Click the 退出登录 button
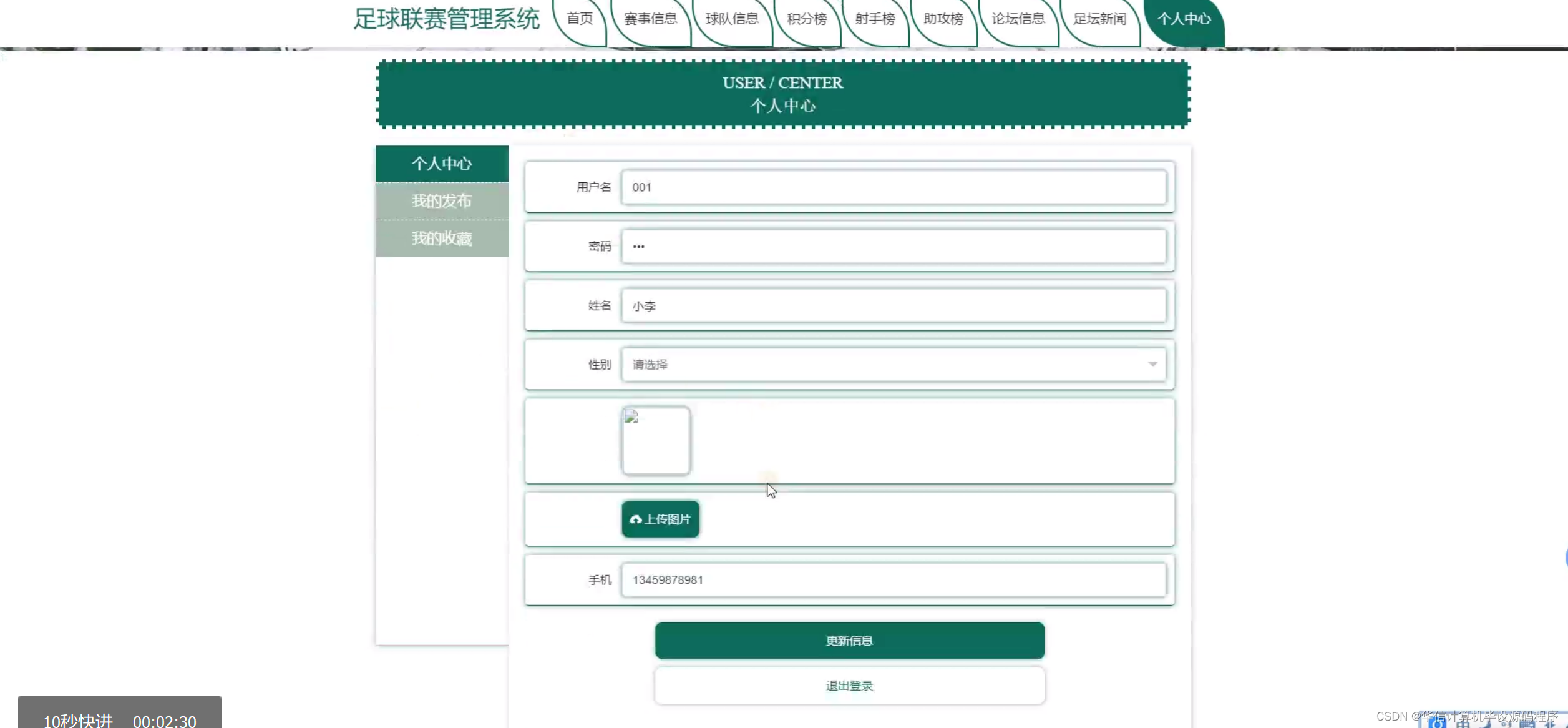This screenshot has height=728, width=1568. click(x=849, y=686)
